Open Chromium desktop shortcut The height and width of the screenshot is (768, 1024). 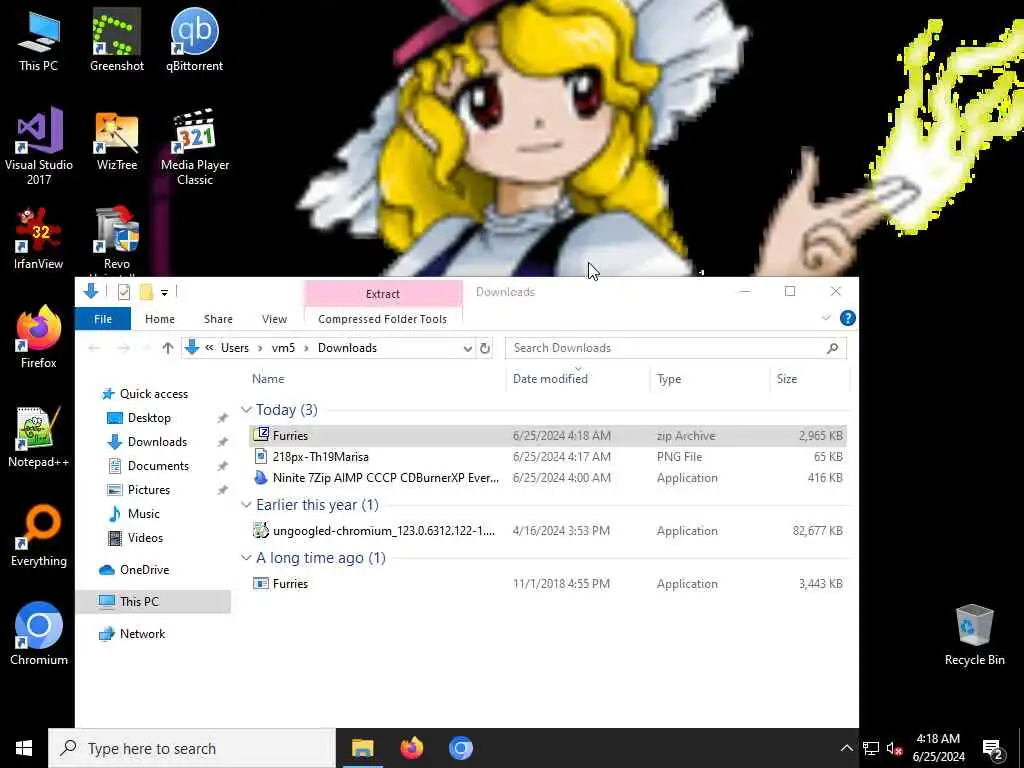(x=39, y=634)
